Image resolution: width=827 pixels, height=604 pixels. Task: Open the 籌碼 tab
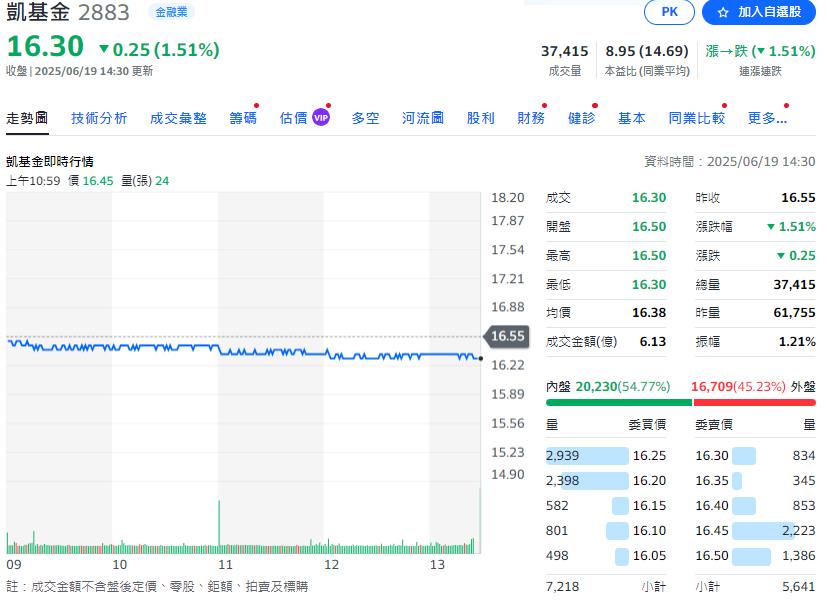(x=243, y=118)
